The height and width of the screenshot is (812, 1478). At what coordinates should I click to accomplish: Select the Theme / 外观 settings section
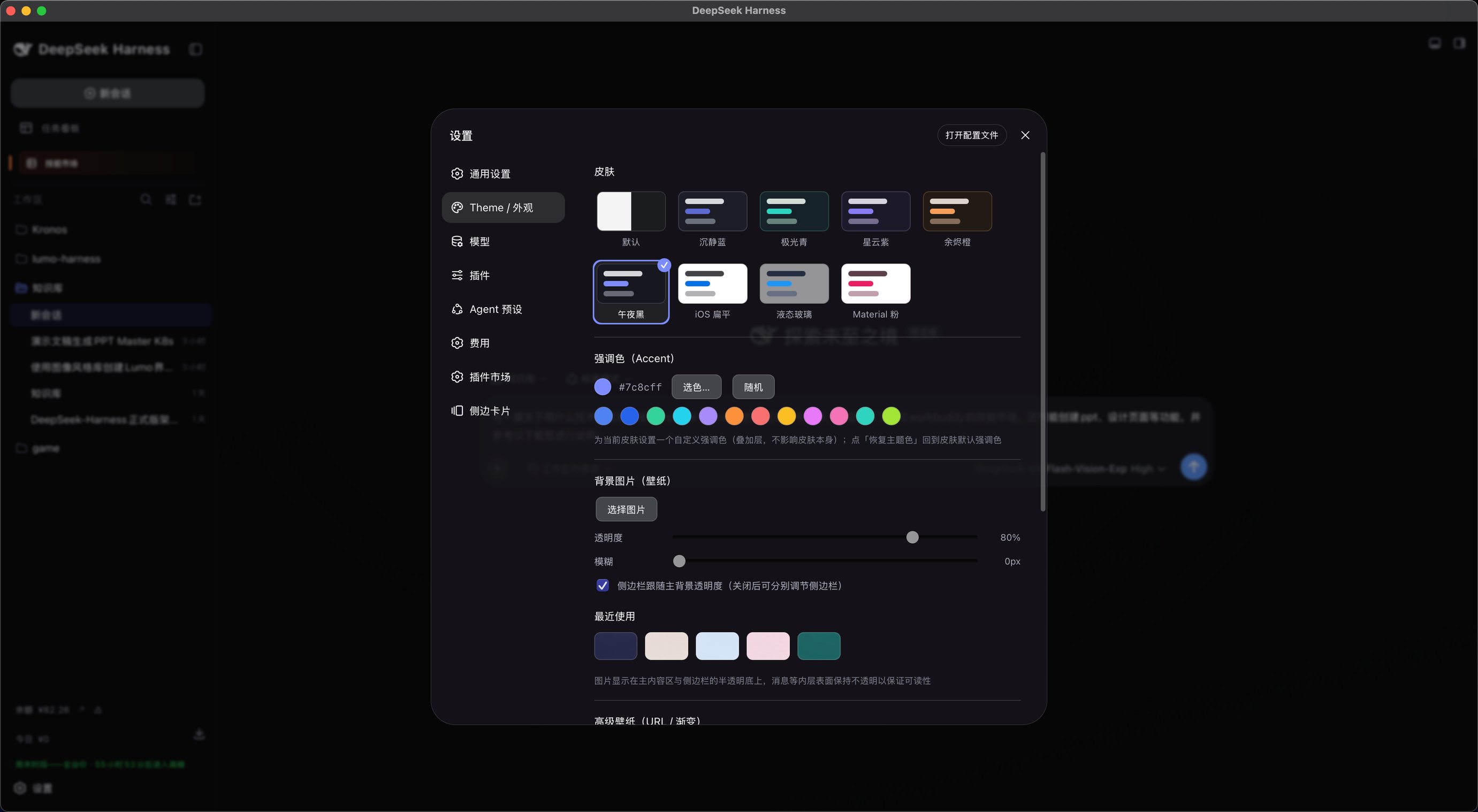tap(503, 208)
